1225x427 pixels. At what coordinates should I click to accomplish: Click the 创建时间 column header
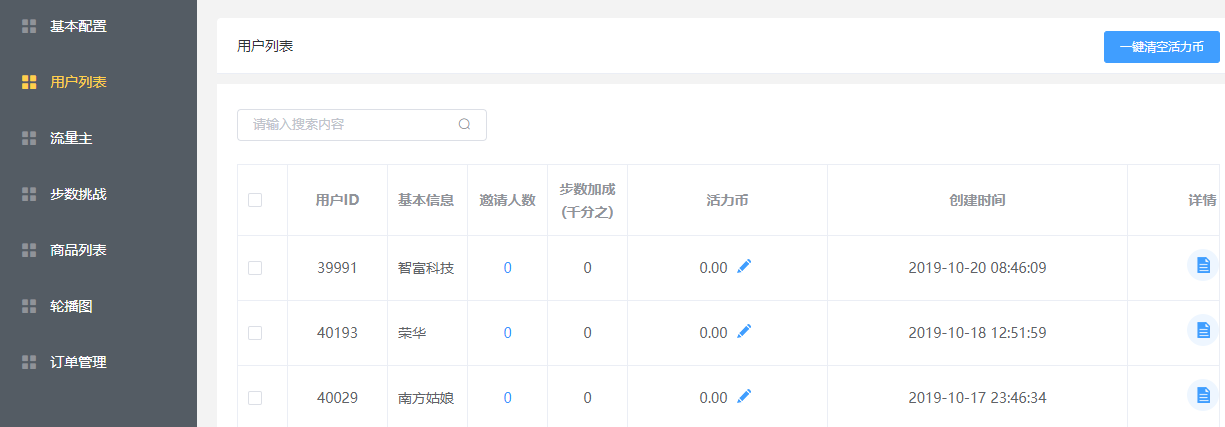click(977, 200)
